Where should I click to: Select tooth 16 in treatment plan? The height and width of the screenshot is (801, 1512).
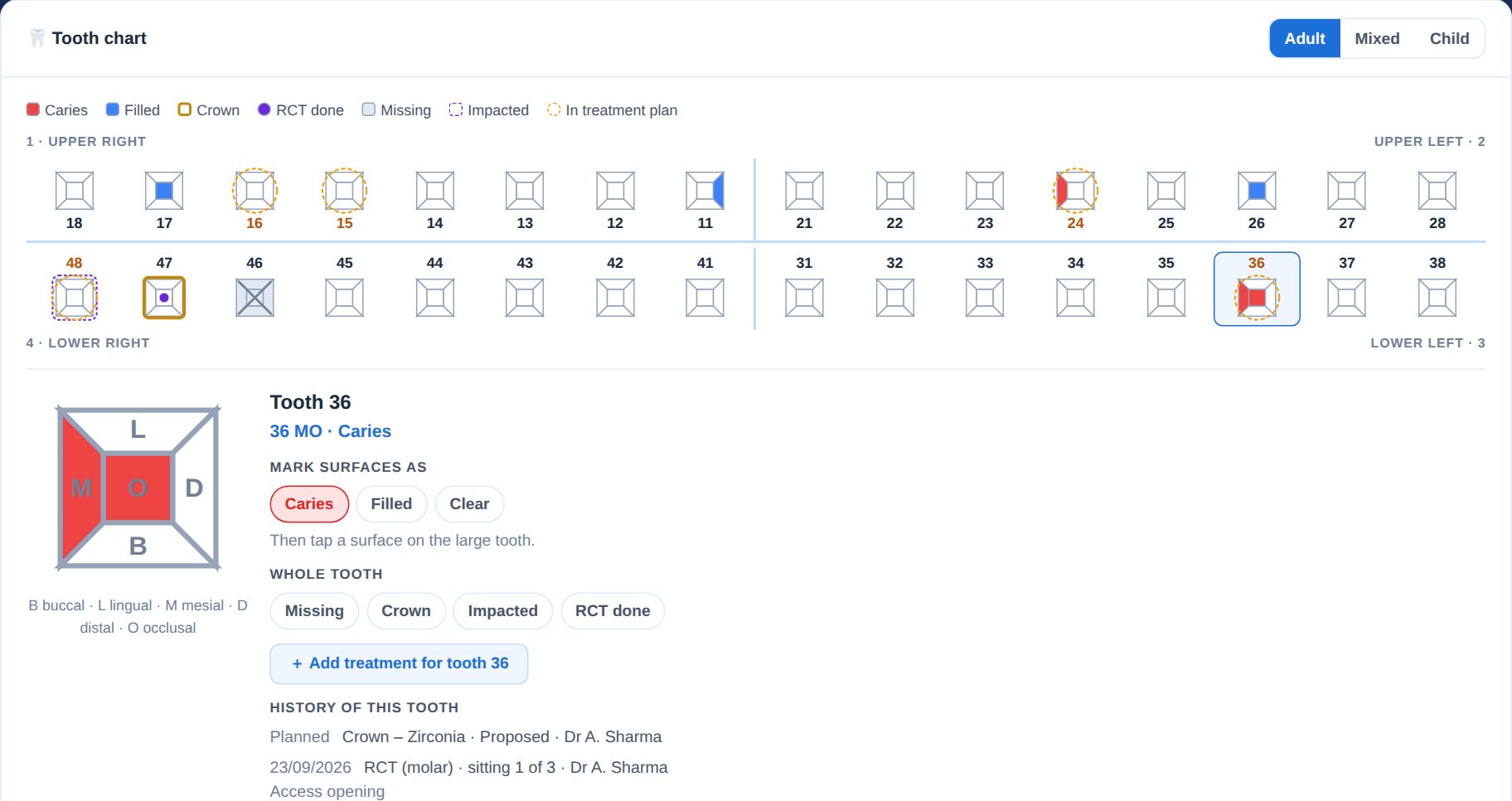pos(254,192)
